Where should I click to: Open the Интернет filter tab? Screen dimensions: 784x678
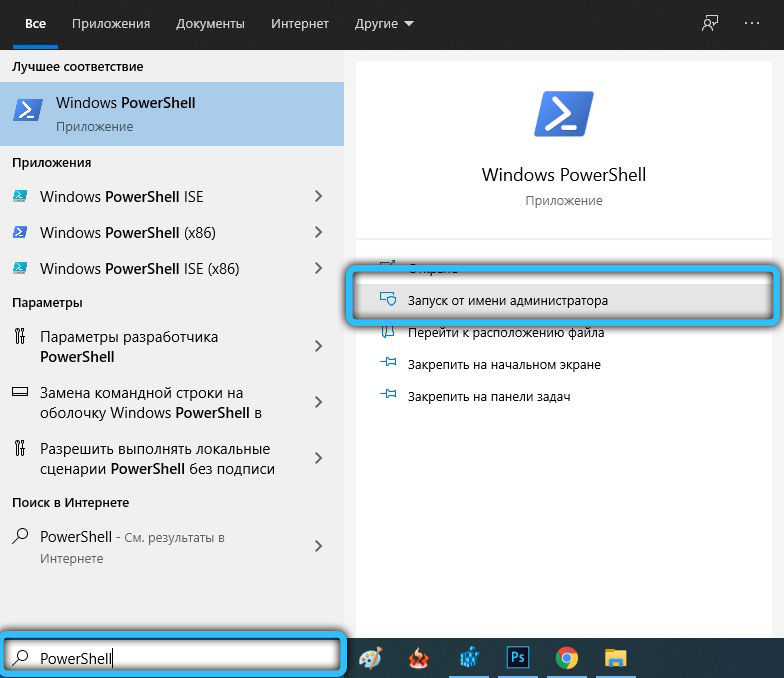300,24
